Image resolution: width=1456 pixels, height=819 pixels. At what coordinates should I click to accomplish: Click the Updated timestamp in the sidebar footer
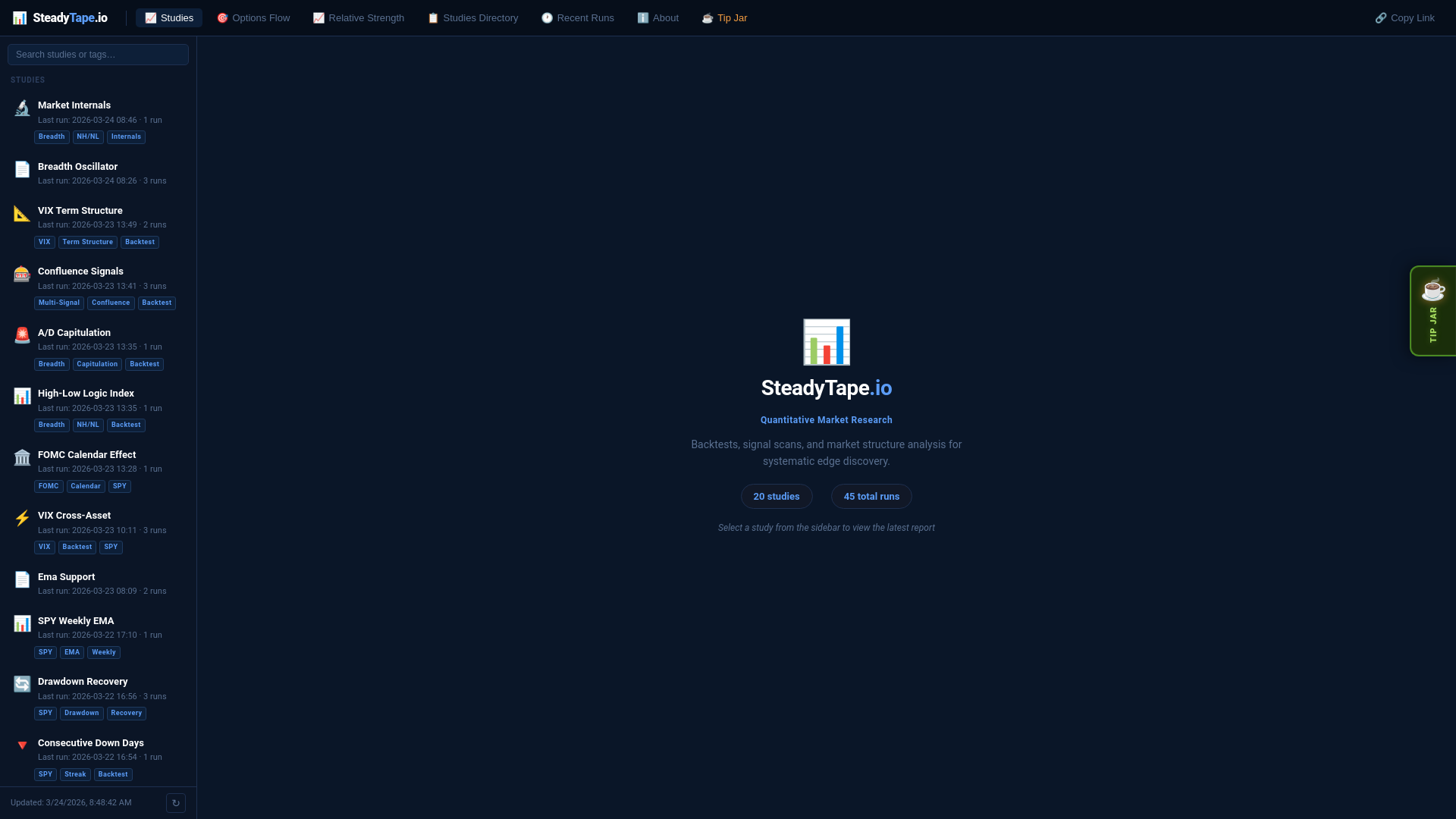[71, 803]
